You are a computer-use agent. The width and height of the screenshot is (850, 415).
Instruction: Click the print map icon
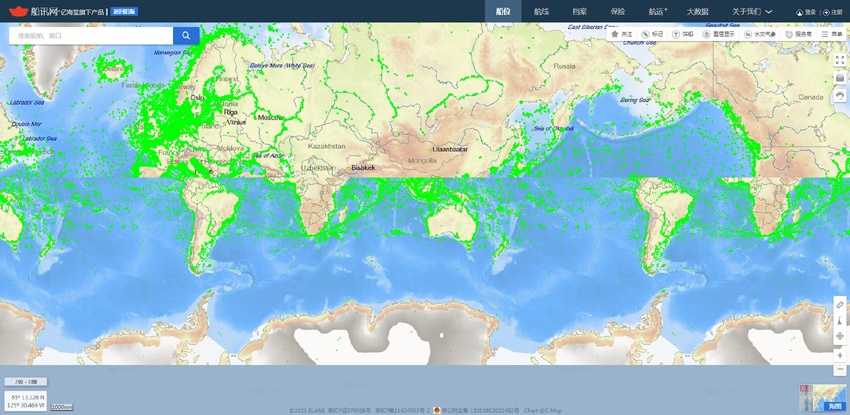(840, 95)
